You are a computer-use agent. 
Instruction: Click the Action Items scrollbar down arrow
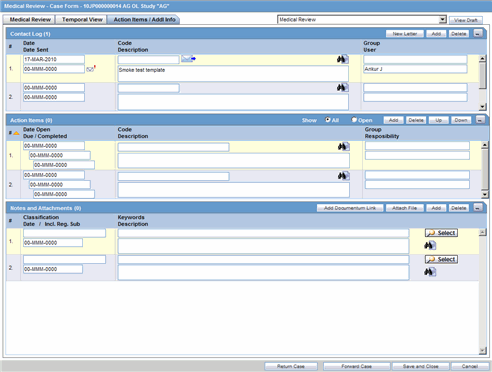point(485,194)
